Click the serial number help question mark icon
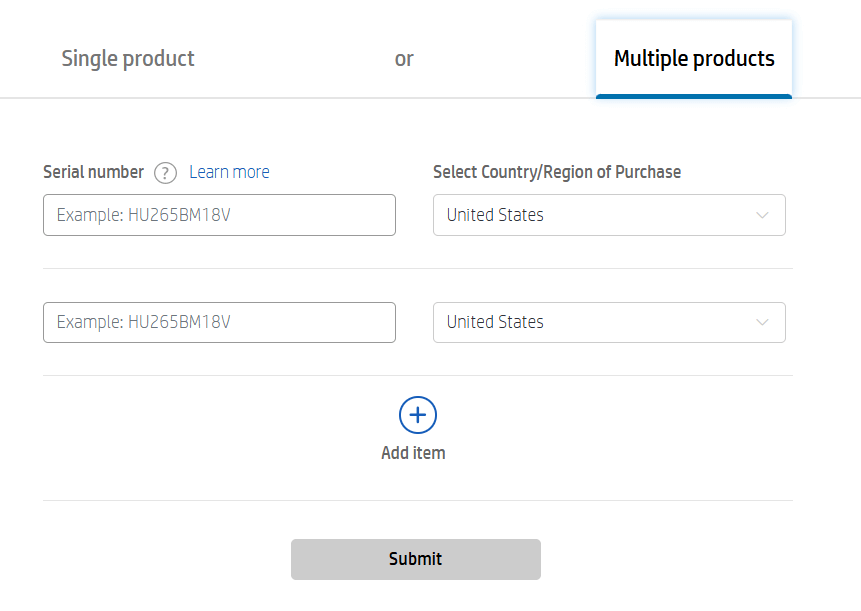Image resolution: width=861 pixels, height=611 pixels. (x=166, y=173)
